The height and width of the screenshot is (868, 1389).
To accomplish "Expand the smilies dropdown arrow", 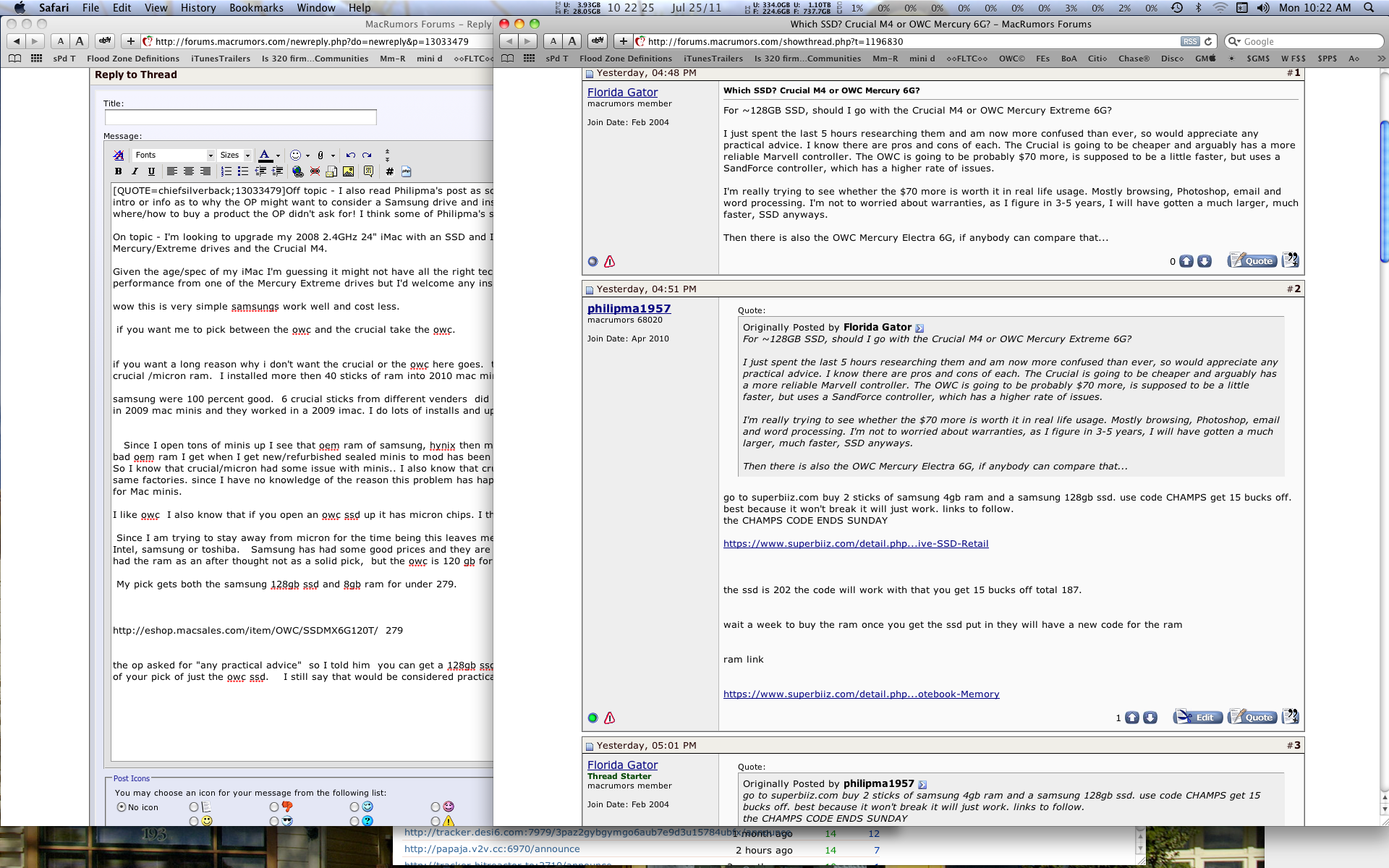I will click(307, 155).
